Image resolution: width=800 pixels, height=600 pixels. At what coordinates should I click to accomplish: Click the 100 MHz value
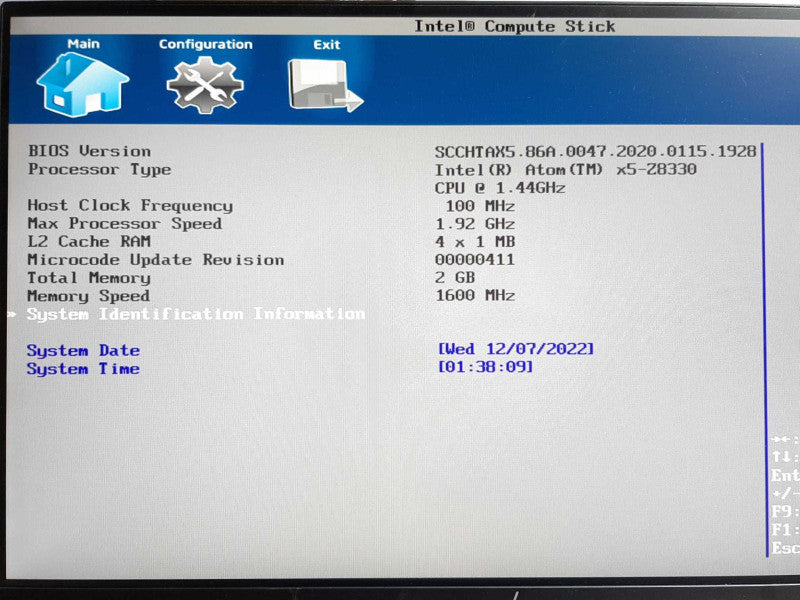click(480, 206)
